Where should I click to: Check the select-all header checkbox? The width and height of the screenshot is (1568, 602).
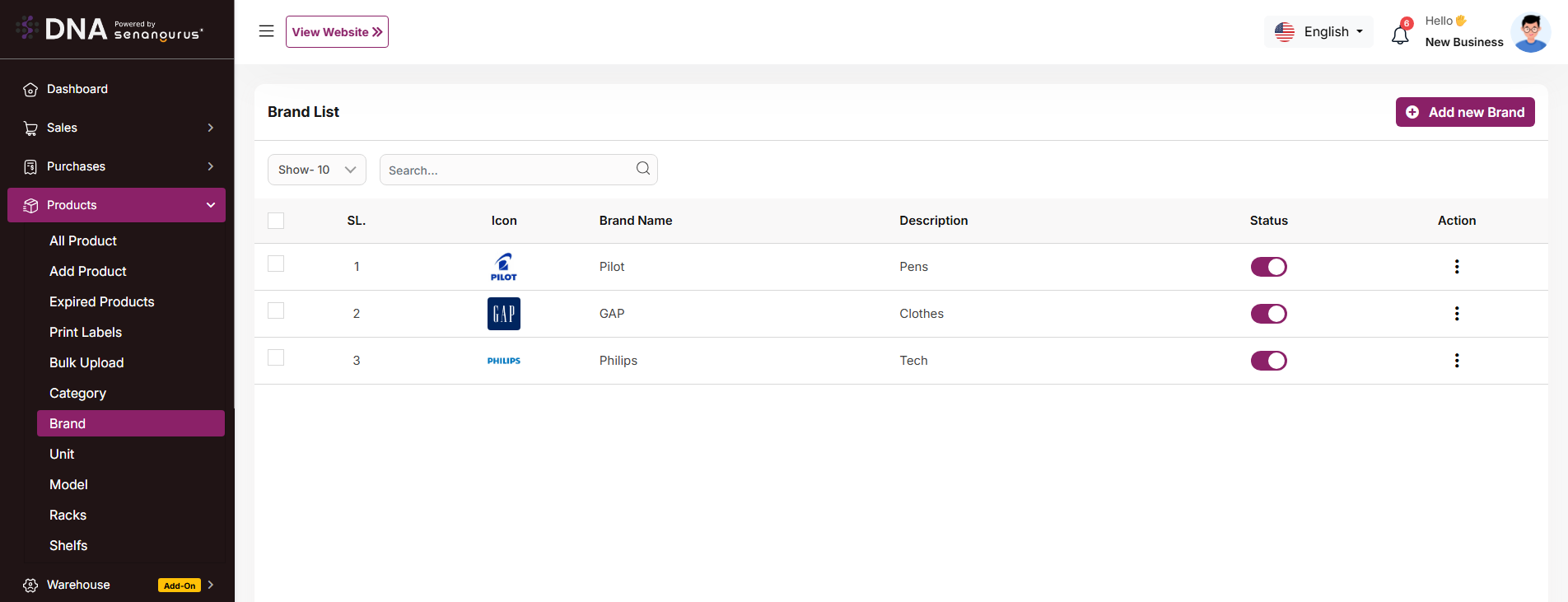[276, 221]
